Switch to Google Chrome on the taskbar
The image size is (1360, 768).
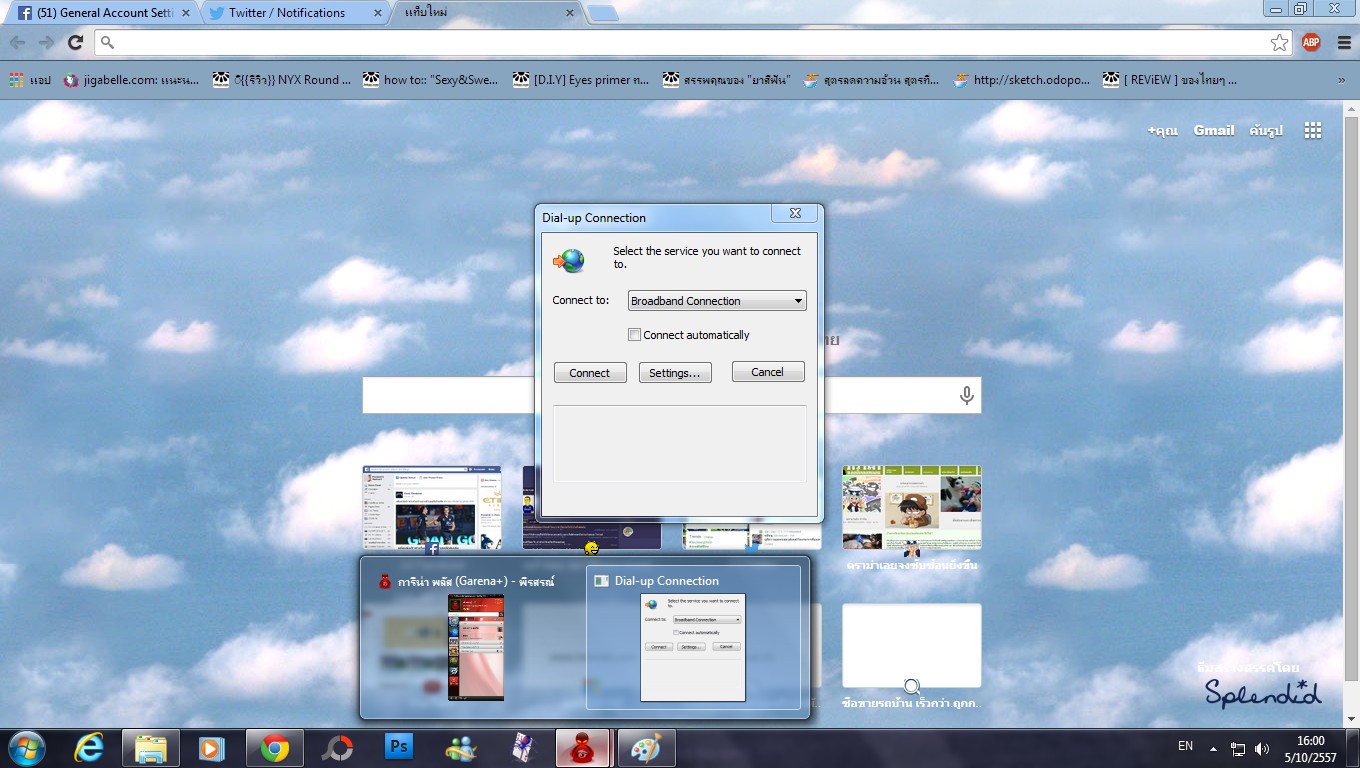(x=275, y=748)
